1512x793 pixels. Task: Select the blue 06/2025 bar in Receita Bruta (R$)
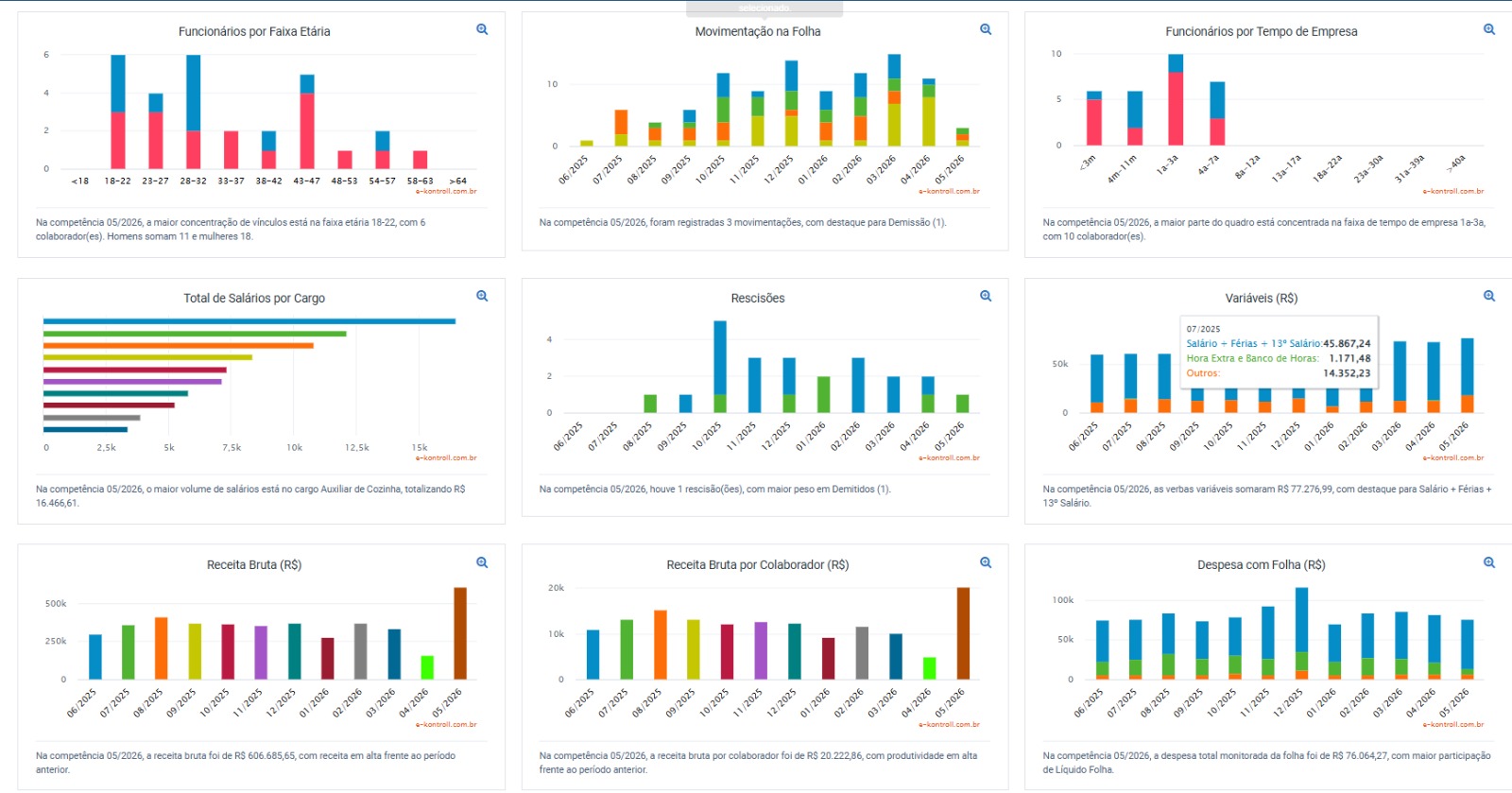[95, 657]
